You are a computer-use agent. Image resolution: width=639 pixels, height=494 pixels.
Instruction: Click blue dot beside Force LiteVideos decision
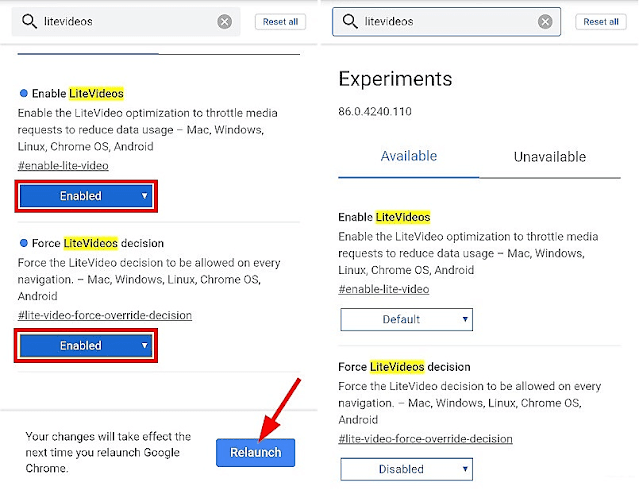pos(24,243)
